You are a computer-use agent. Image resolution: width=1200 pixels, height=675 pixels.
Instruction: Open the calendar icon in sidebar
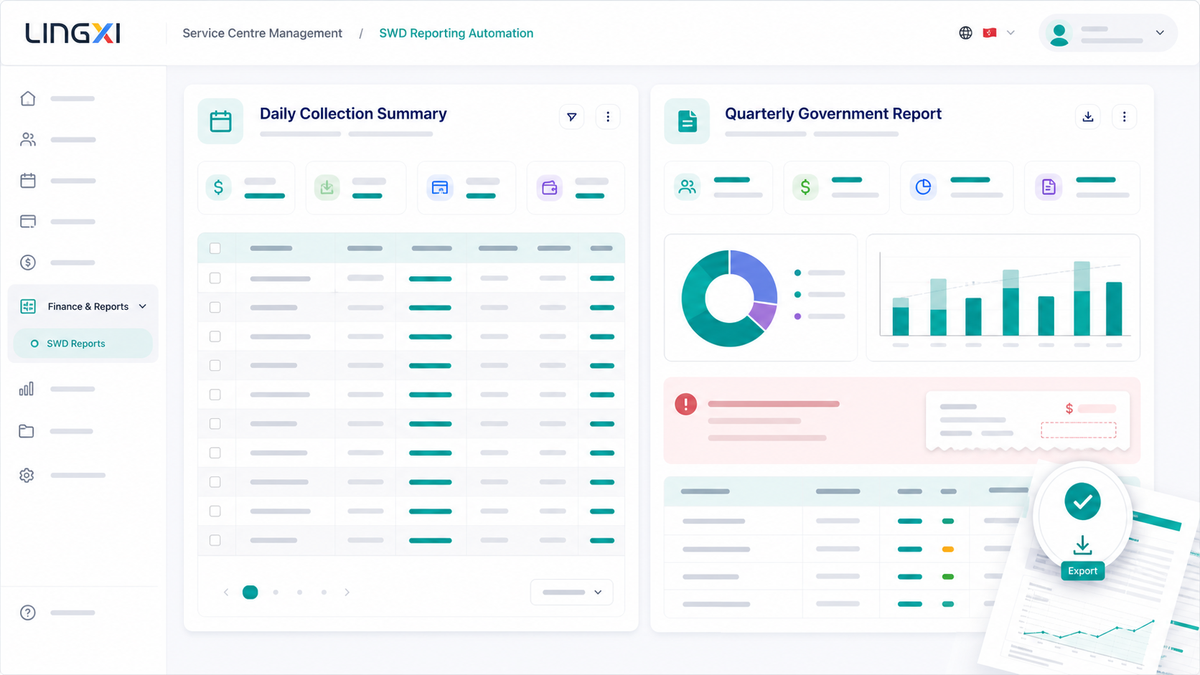(x=28, y=181)
